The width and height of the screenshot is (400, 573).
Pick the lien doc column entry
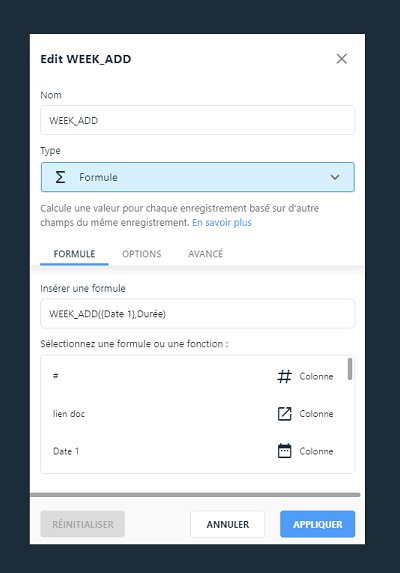[x=194, y=414]
